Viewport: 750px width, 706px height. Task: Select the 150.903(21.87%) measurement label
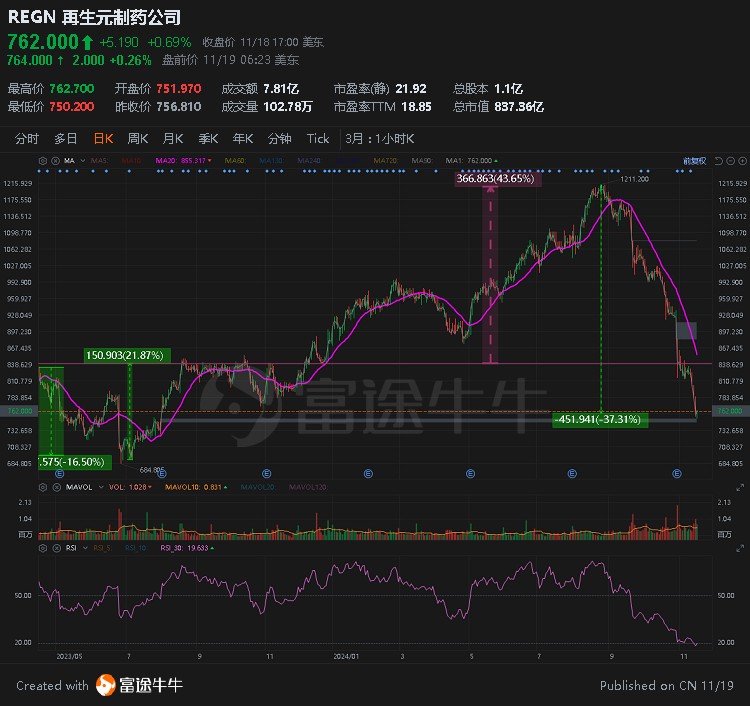click(125, 355)
